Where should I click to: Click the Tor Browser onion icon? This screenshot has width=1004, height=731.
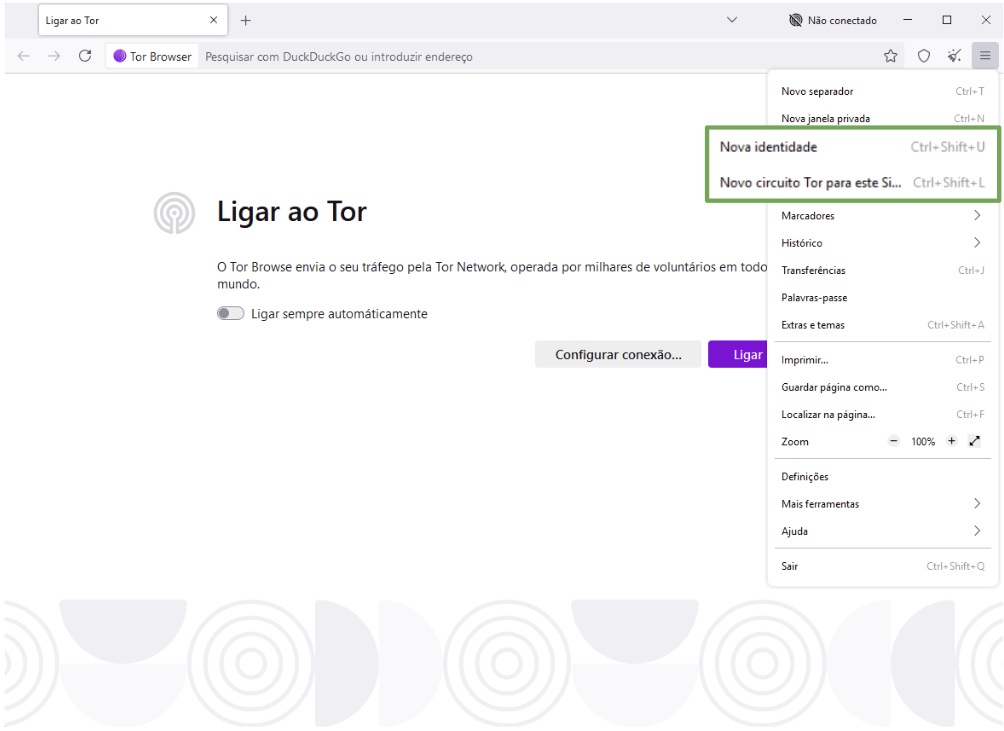pos(120,56)
